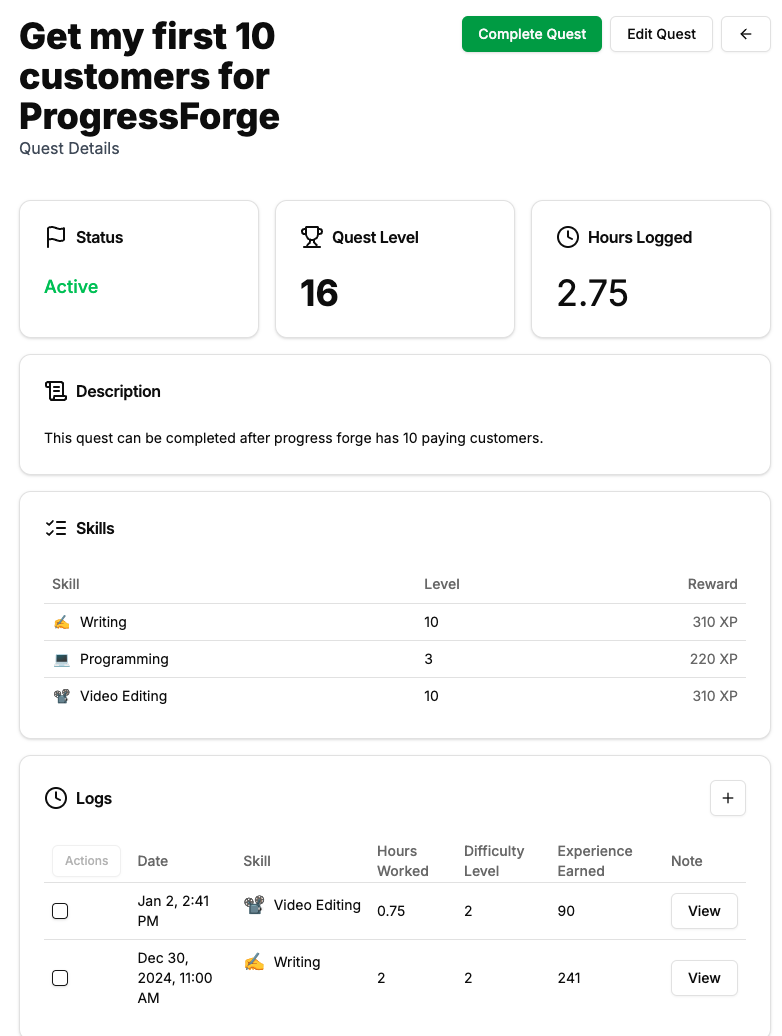Click Writing's 310 XP reward
The image size is (782, 1036).
coord(715,622)
